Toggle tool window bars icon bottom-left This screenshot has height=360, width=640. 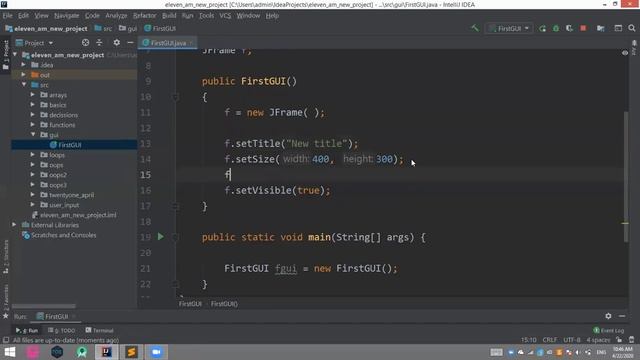pos(6,340)
